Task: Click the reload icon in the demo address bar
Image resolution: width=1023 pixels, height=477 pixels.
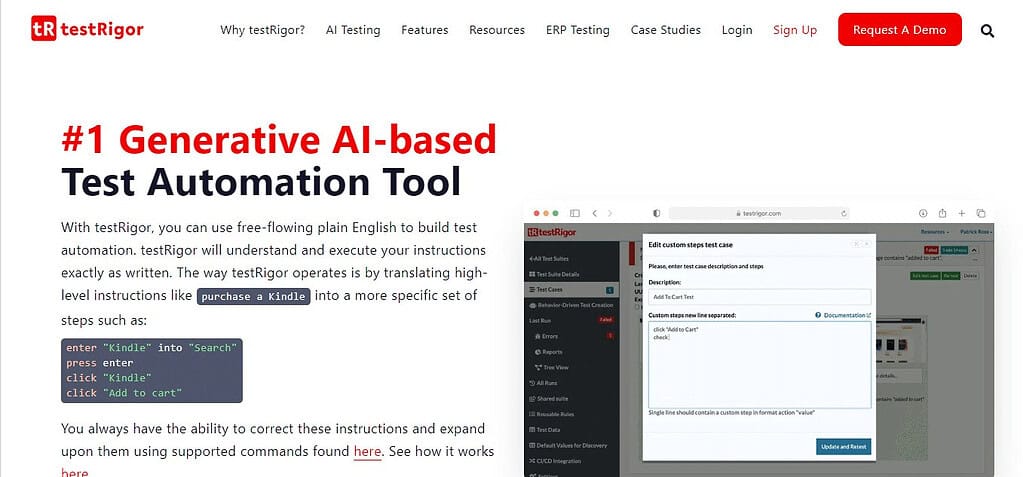Action: (844, 213)
